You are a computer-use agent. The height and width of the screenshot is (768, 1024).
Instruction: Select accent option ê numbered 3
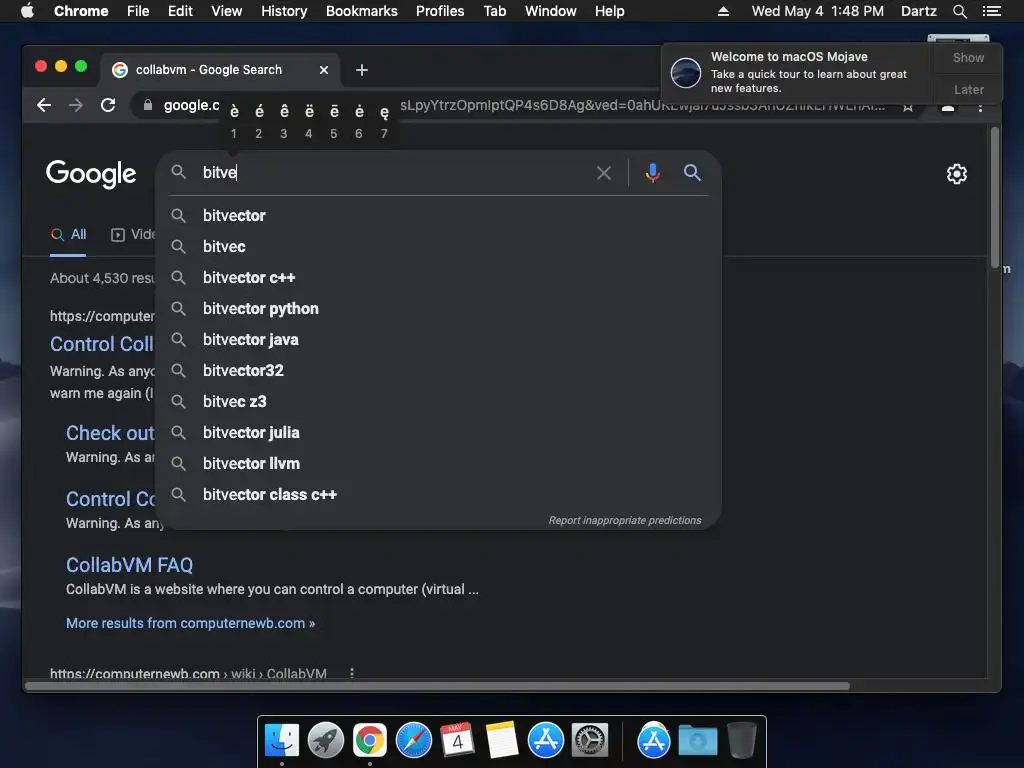(284, 121)
